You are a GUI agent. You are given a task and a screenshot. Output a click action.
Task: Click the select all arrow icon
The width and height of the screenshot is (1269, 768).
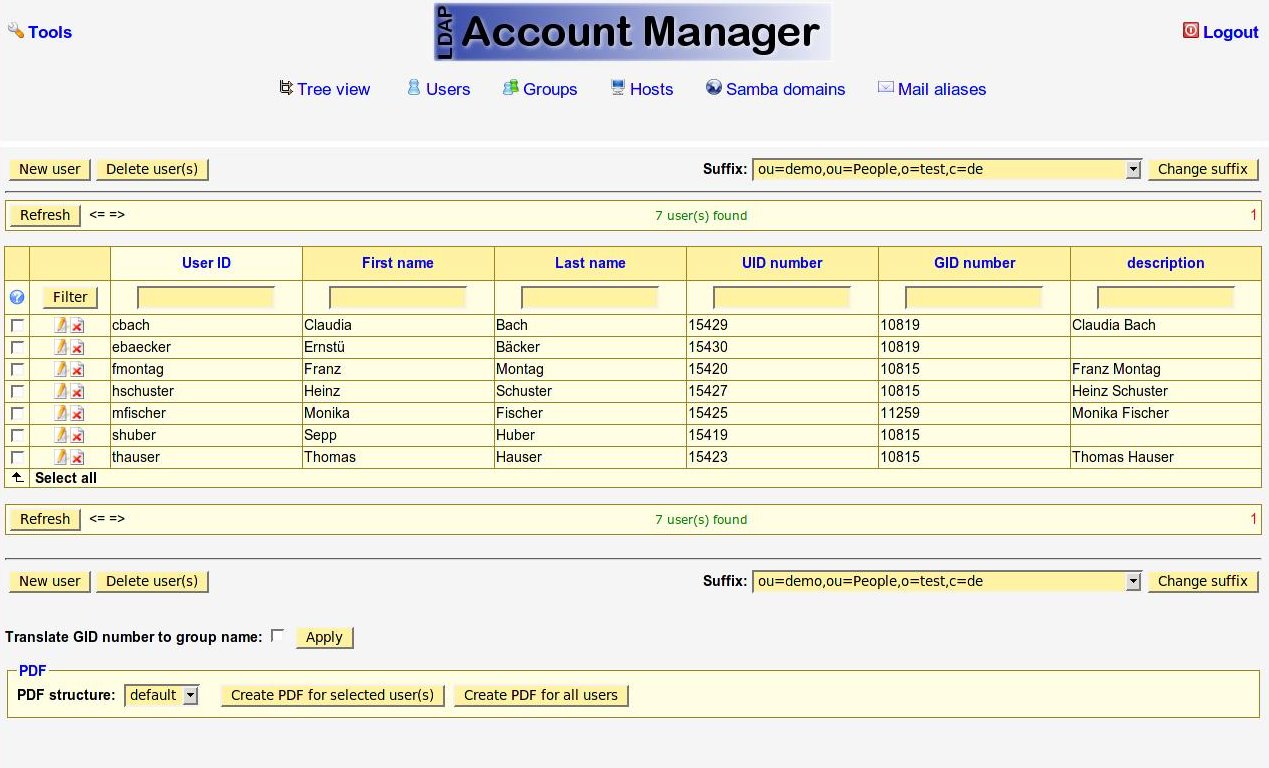(17, 478)
